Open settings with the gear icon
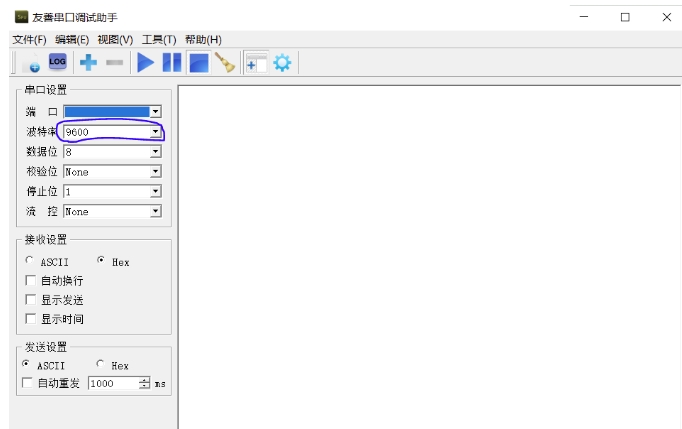Image resolution: width=682 pixels, height=429 pixels. click(x=282, y=63)
